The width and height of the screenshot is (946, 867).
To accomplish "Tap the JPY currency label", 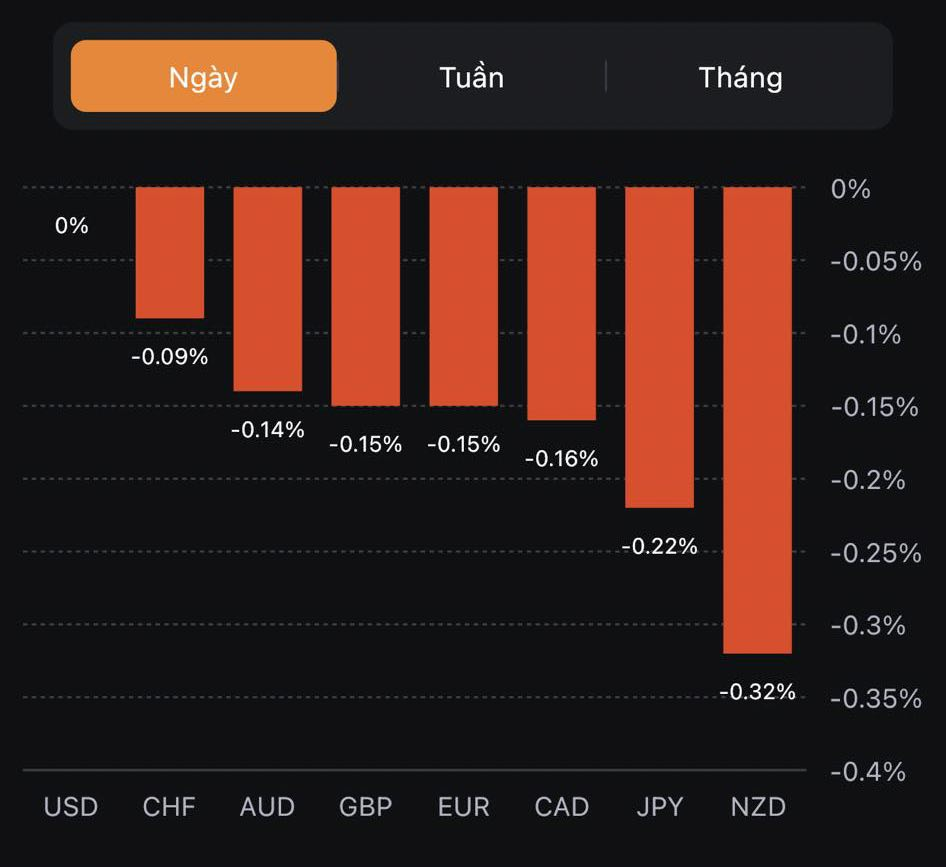I will click(659, 807).
